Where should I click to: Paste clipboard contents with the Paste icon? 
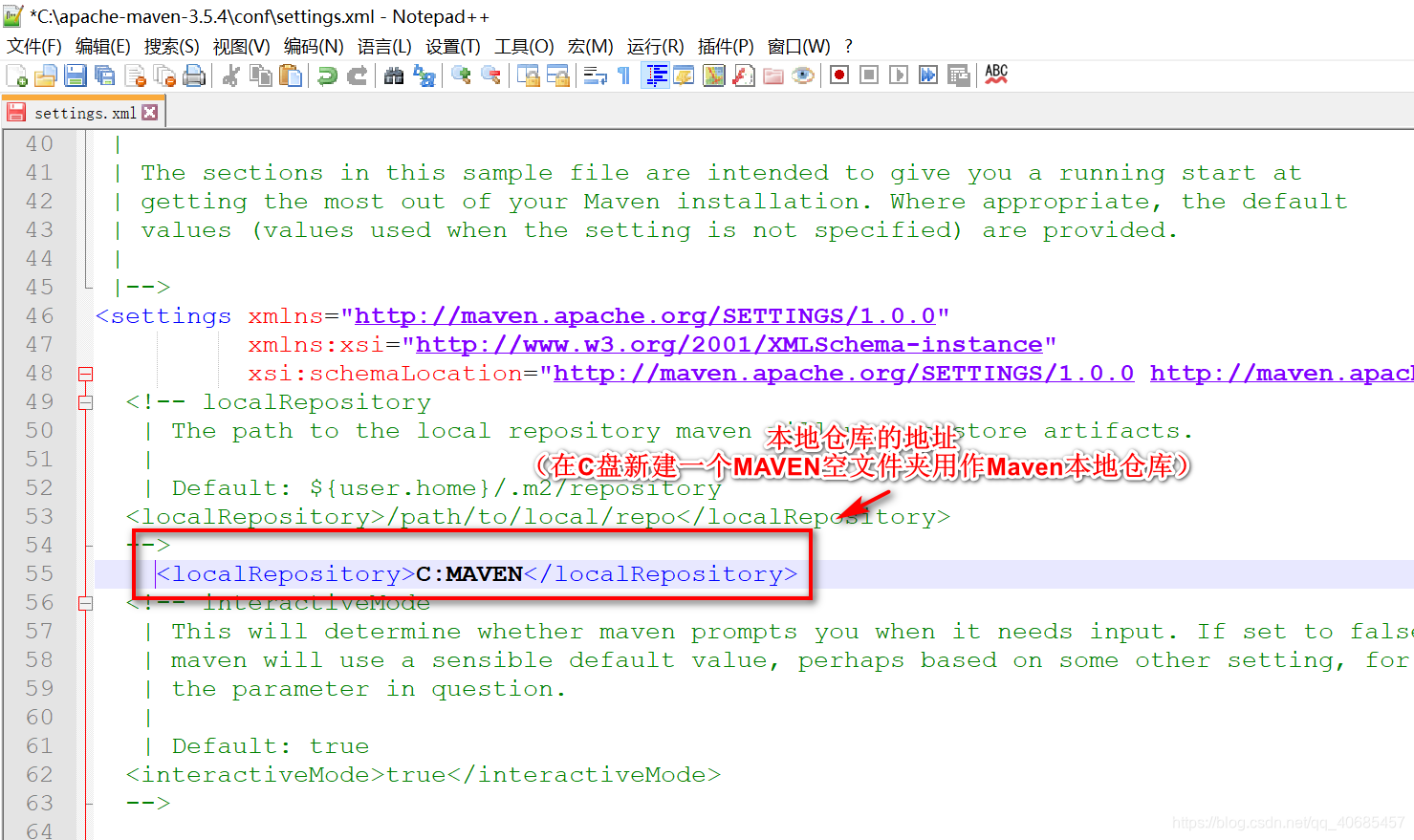(290, 75)
